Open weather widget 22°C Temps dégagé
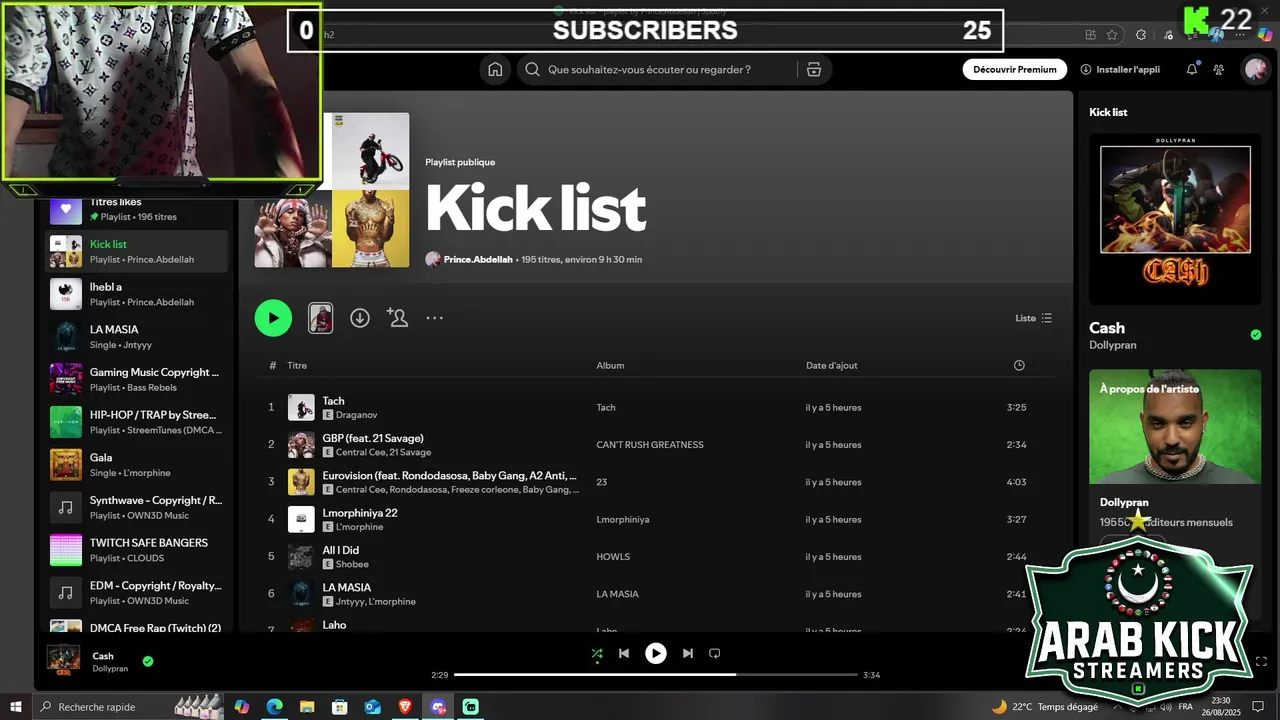1280x720 pixels. tap(1043, 707)
